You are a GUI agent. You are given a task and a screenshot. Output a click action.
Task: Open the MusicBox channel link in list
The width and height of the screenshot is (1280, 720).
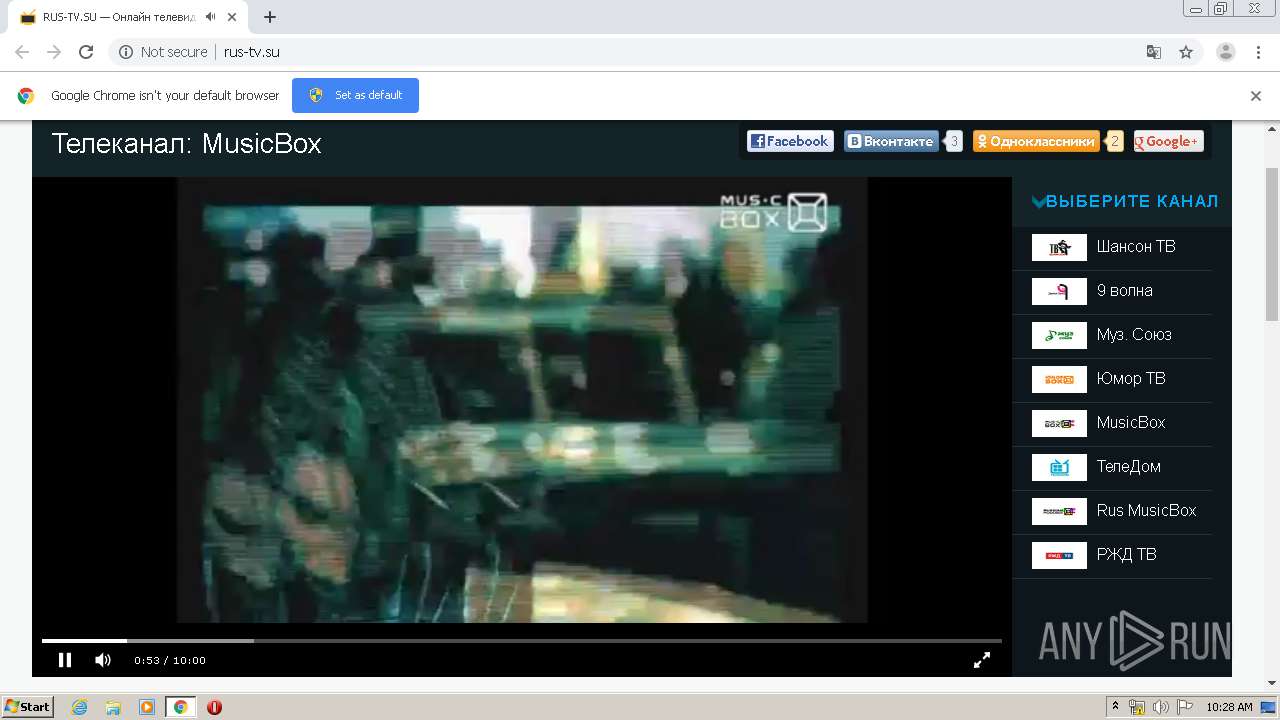[x=1131, y=423]
